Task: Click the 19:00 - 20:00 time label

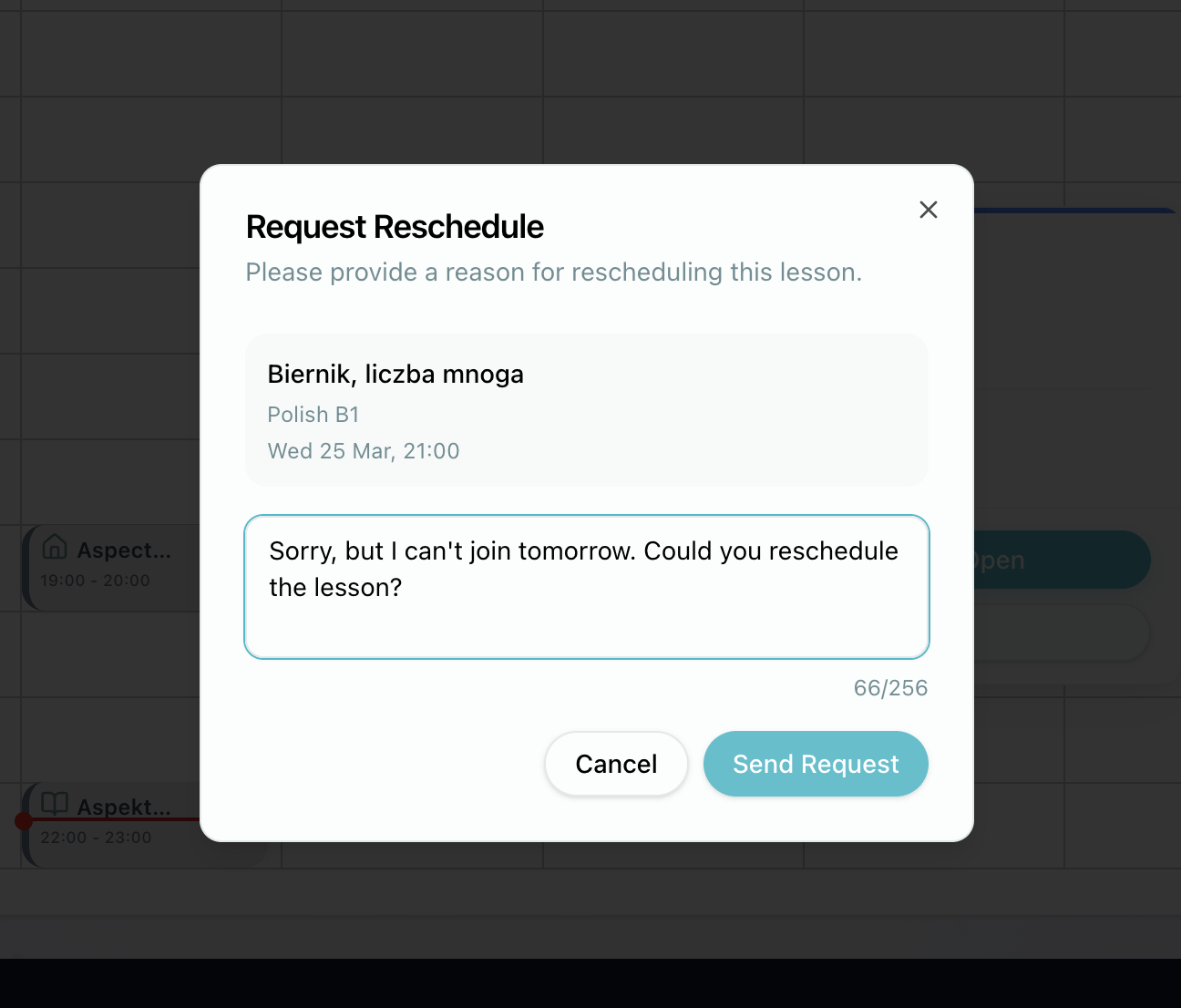Action: (x=95, y=581)
